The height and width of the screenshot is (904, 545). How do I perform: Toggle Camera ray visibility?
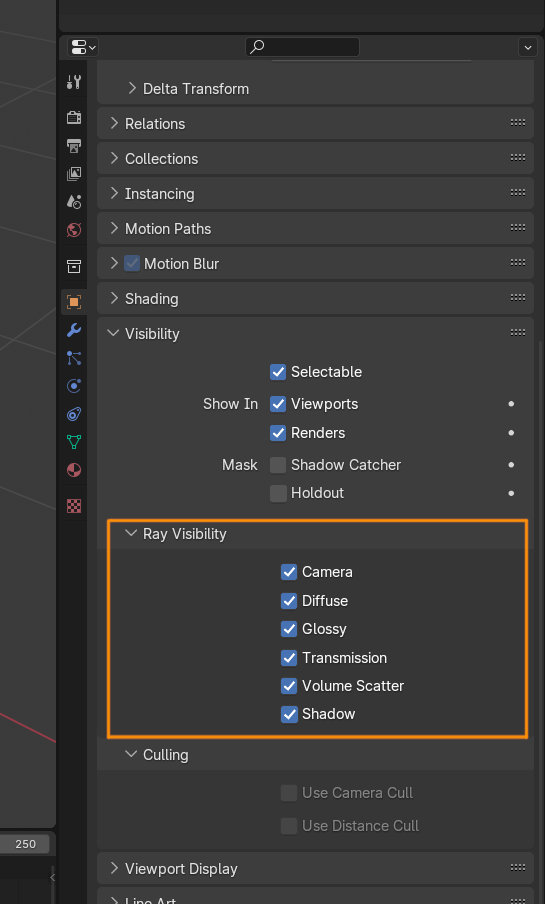point(289,572)
